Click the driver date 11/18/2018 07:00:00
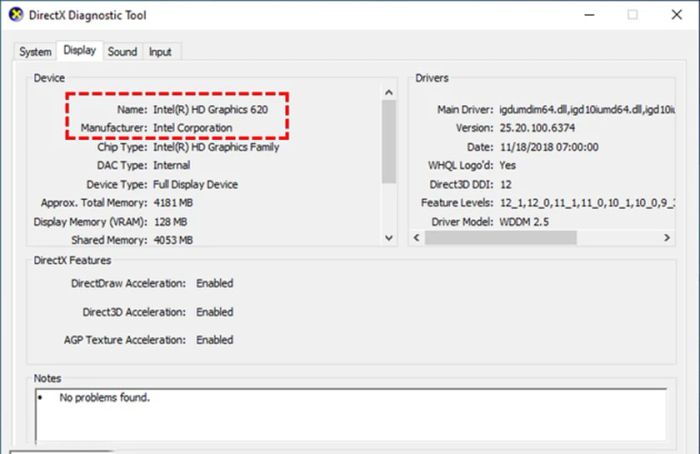700x454 pixels. pyautogui.click(x=549, y=147)
